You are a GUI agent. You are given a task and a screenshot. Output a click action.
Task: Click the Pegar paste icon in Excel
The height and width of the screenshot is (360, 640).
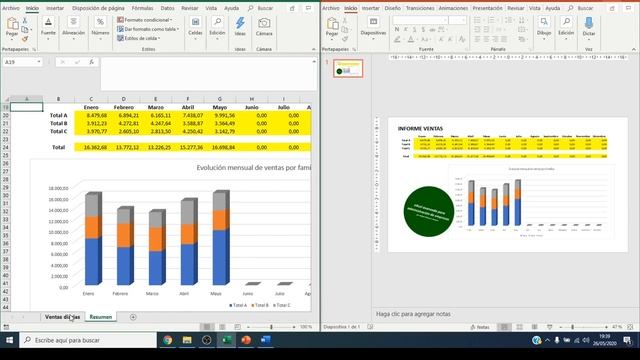click(x=12, y=24)
